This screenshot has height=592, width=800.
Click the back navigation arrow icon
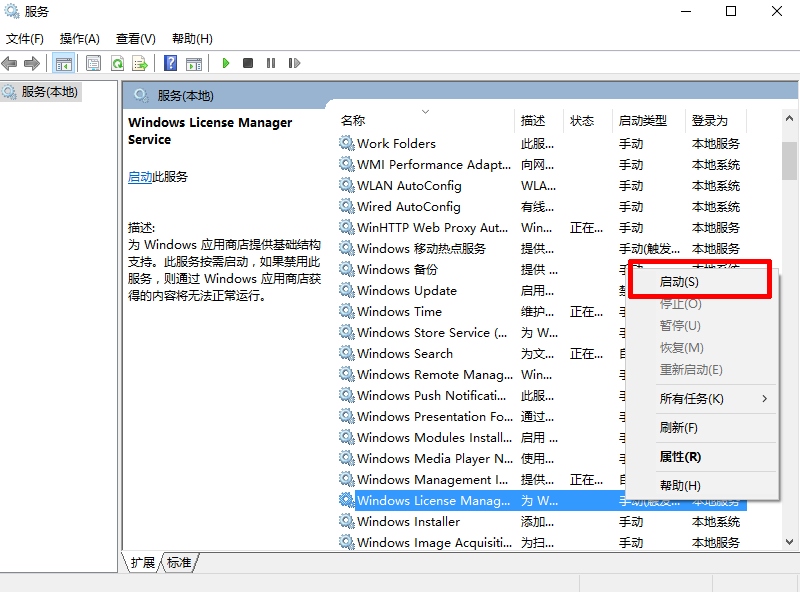10,63
